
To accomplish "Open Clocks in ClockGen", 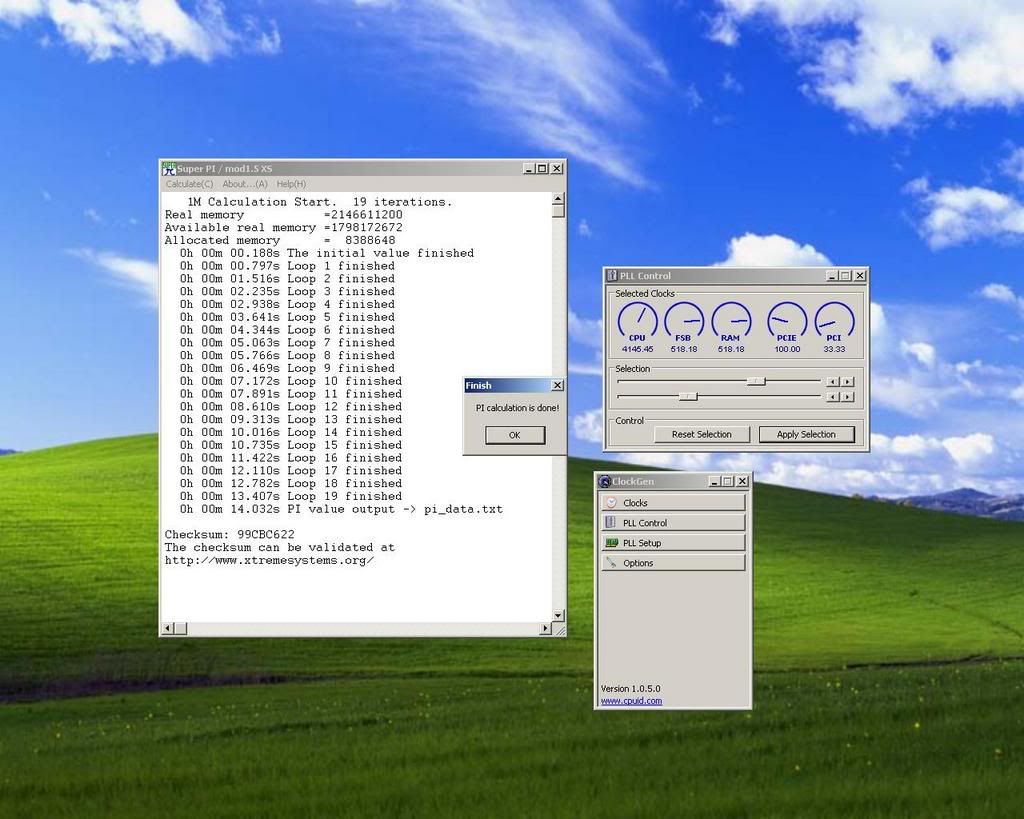I will pos(673,503).
